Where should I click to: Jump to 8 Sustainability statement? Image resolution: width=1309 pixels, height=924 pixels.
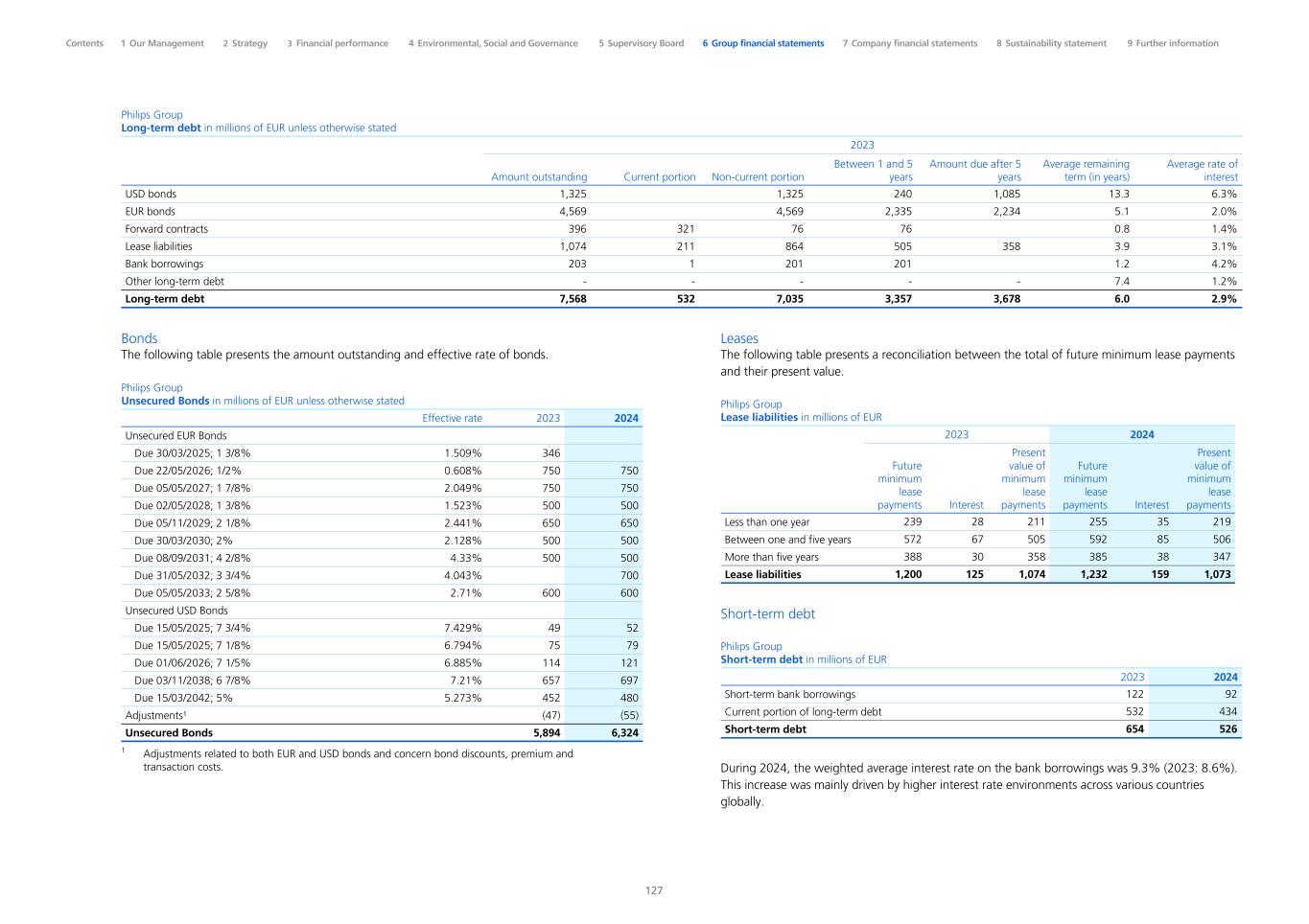tap(1051, 43)
